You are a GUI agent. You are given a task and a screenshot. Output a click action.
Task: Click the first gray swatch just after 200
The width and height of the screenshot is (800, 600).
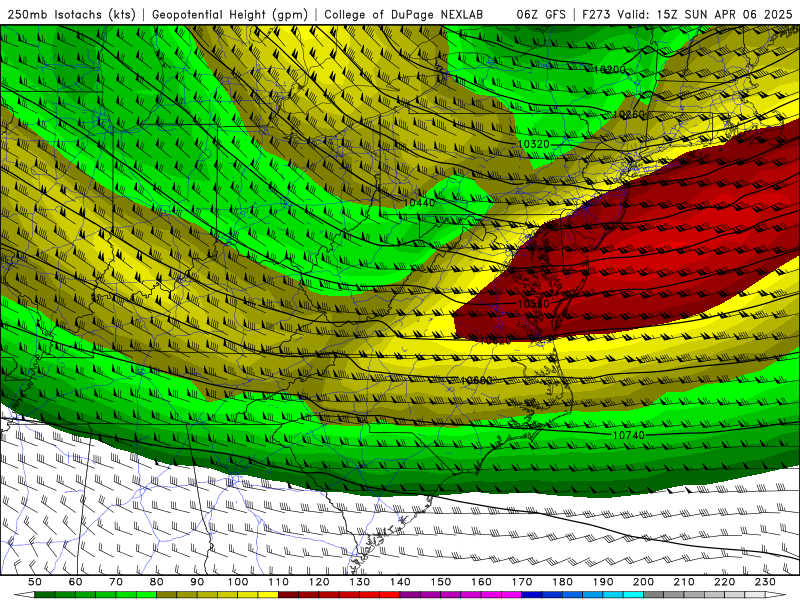tap(654, 595)
